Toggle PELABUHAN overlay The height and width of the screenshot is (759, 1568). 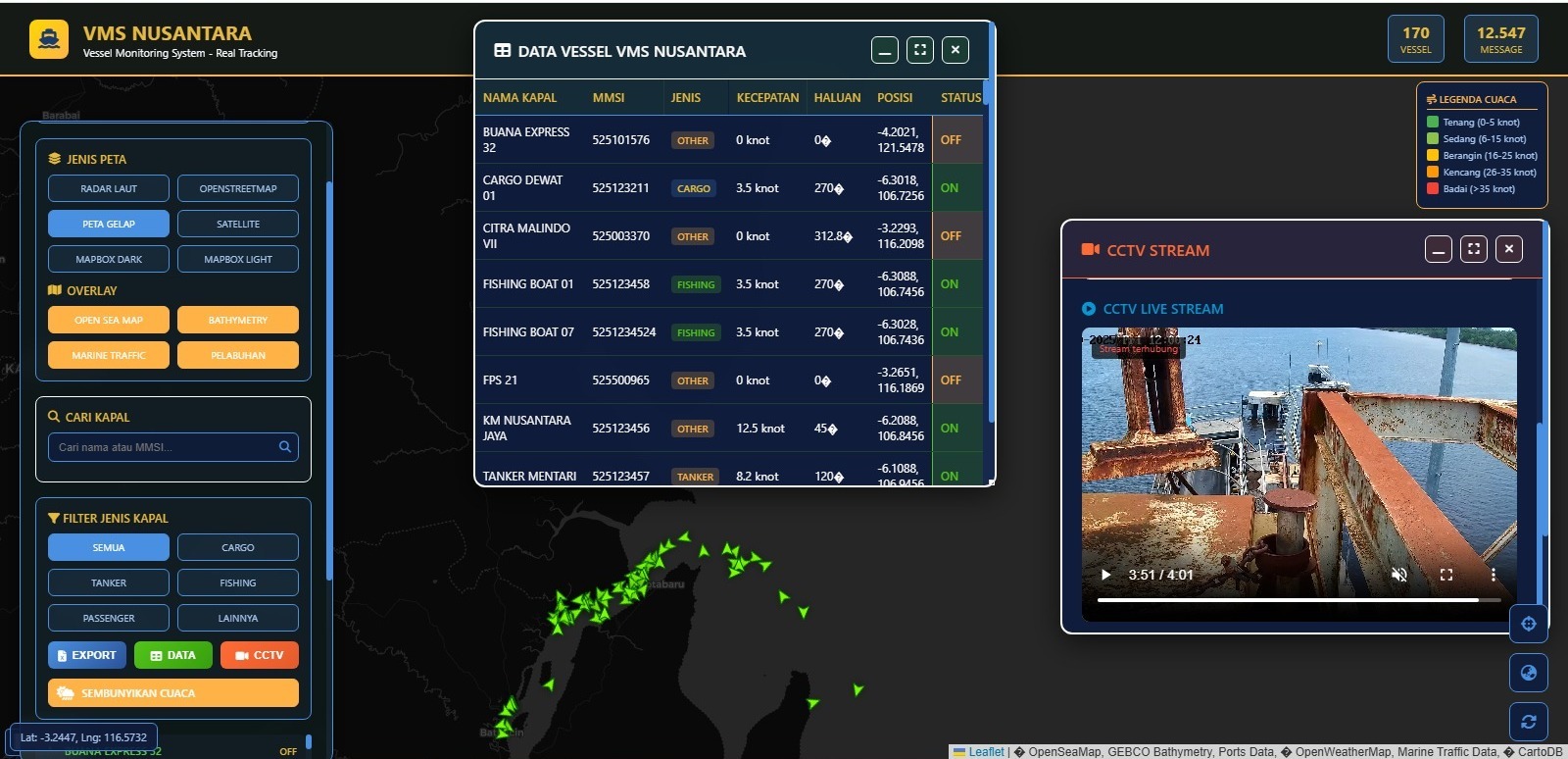click(238, 355)
